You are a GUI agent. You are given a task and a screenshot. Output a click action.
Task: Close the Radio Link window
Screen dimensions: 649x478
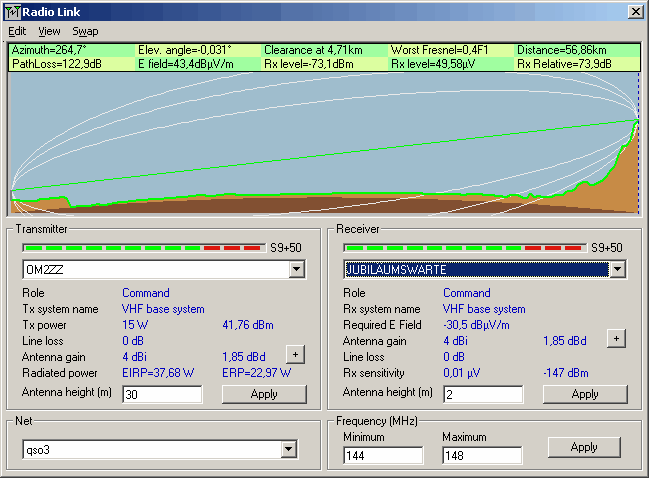point(635,12)
